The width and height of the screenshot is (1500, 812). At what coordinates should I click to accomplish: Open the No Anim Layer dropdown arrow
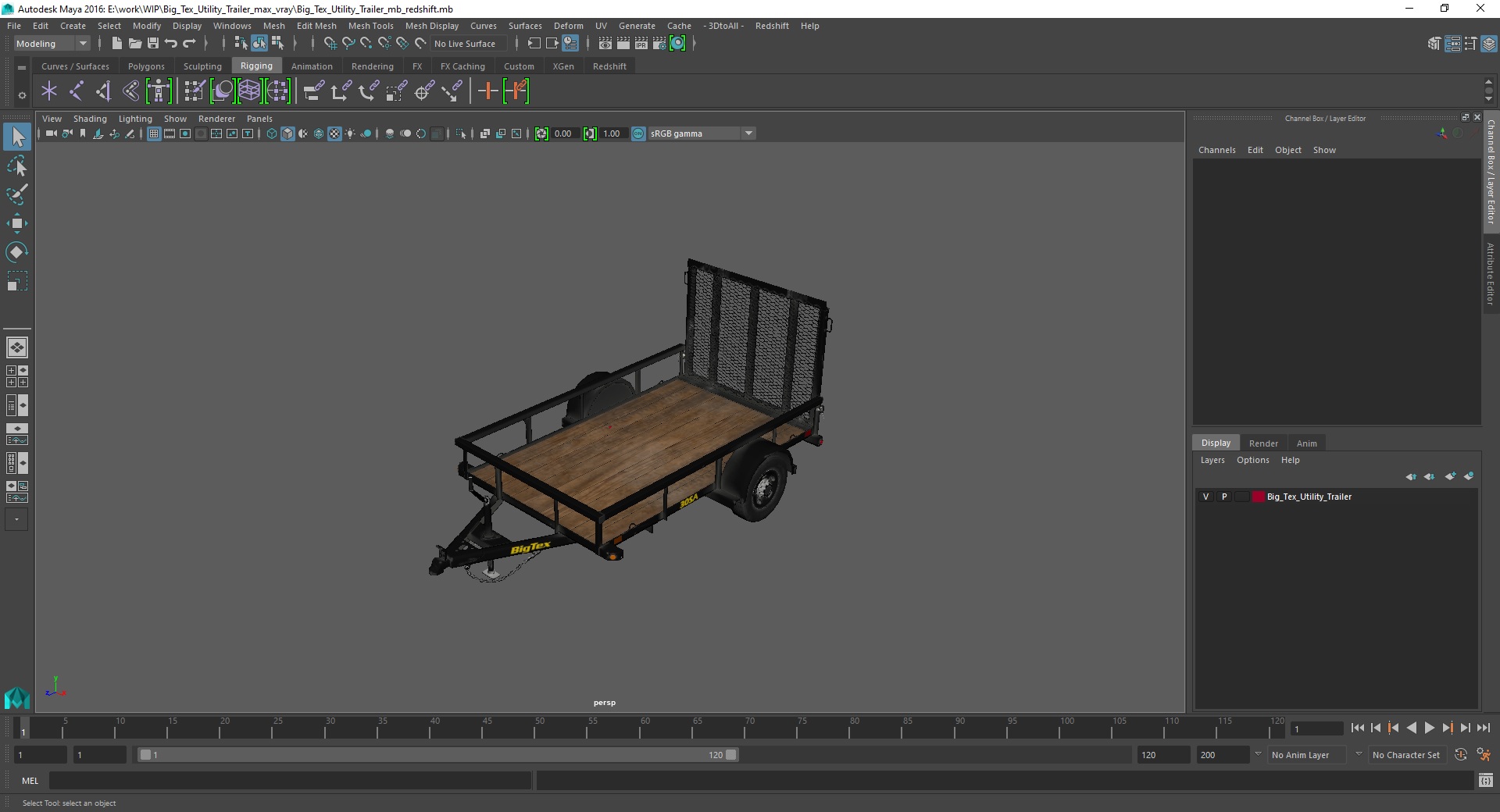[x=1258, y=754]
